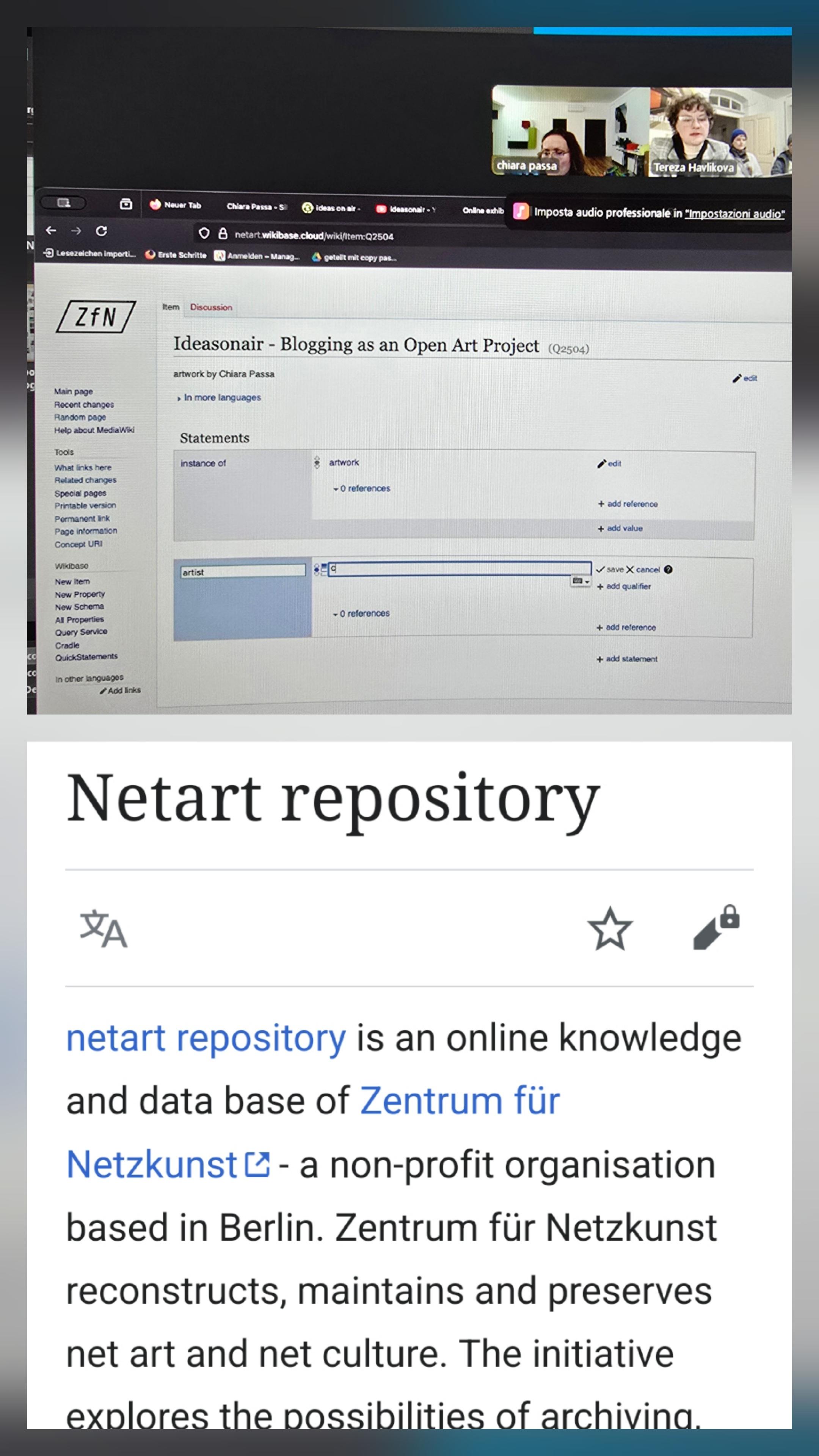Image resolution: width=819 pixels, height=1456 pixels.
Task: Expand '0 references' under the artwork value
Action: click(x=362, y=488)
